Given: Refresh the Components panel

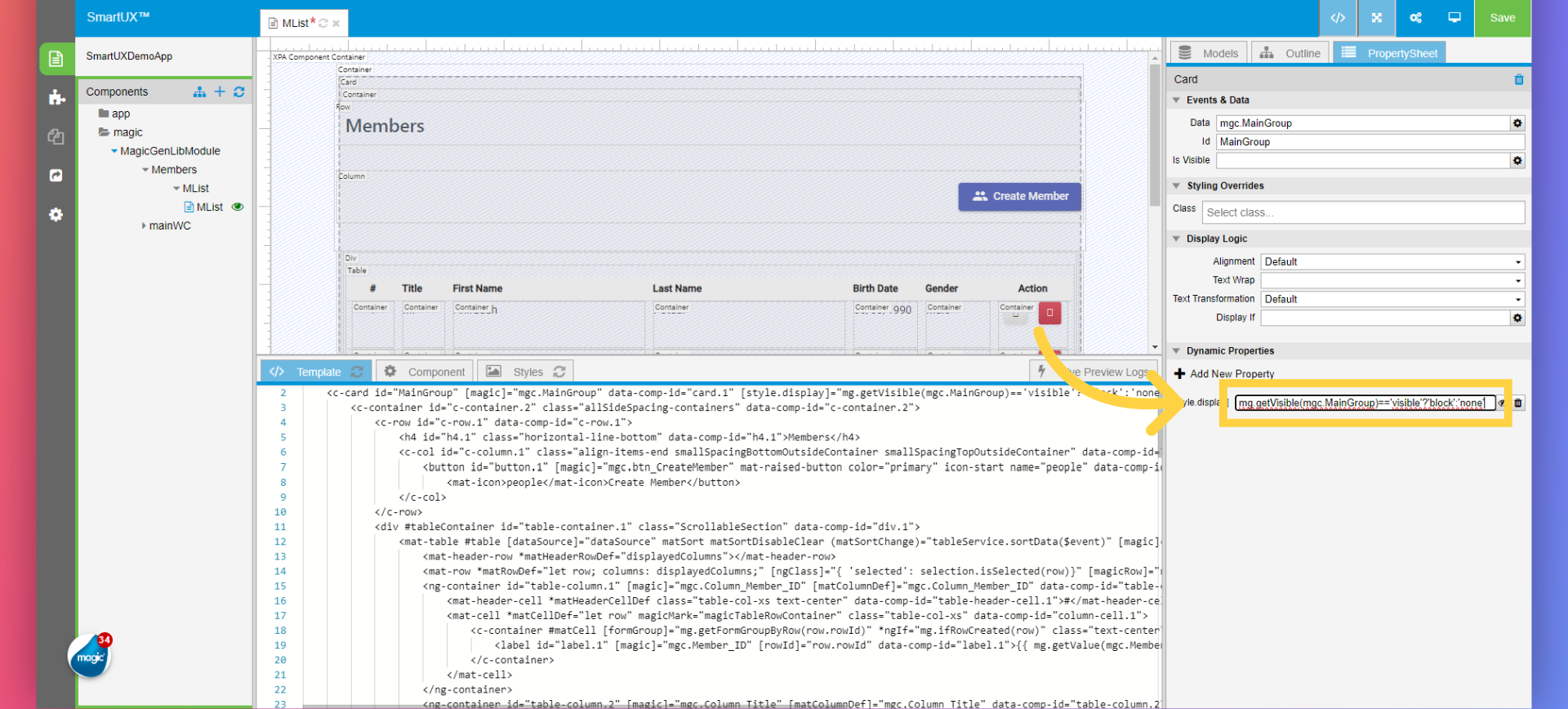Looking at the screenshot, I should point(239,92).
